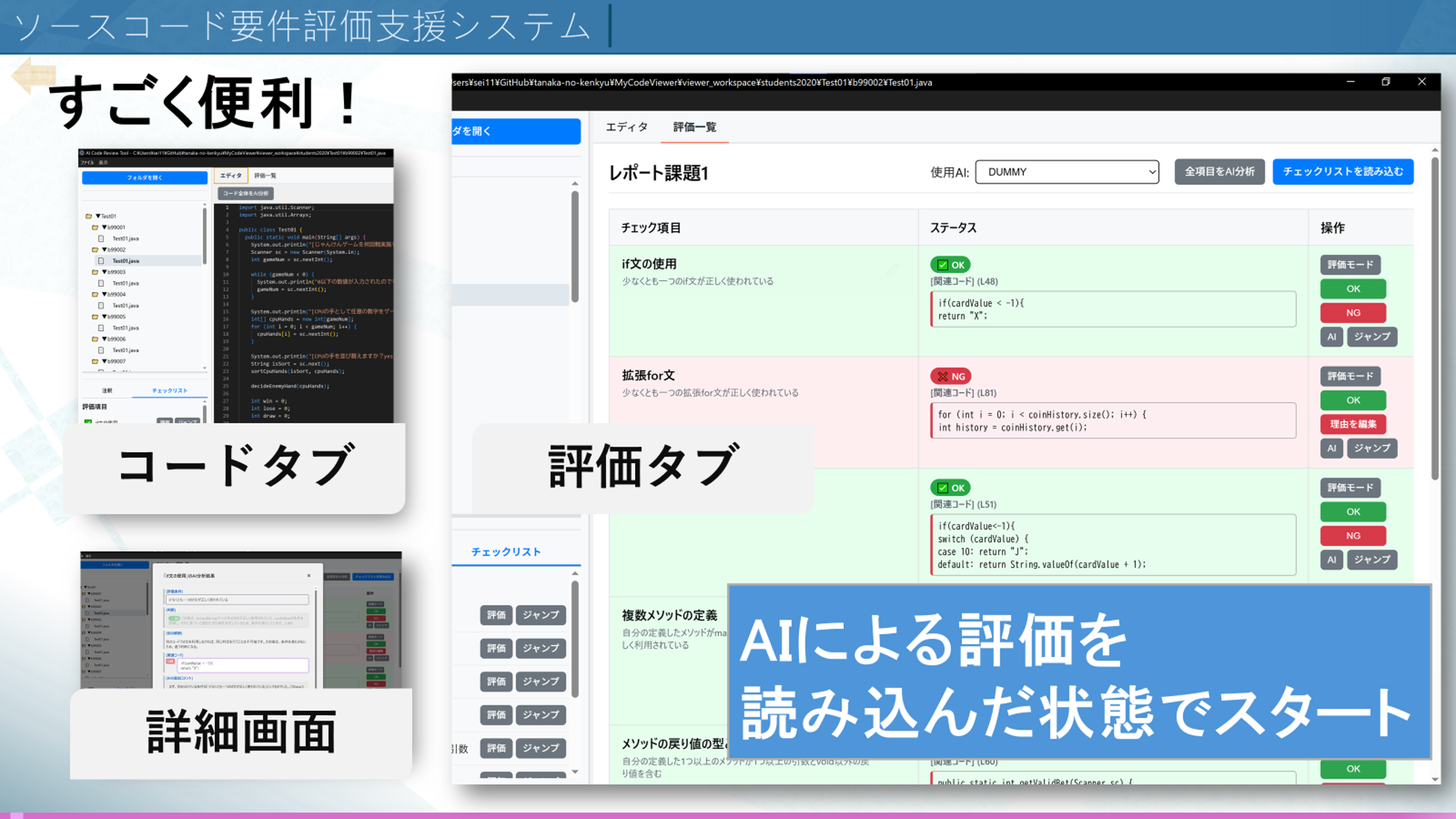Mark 拡張for文 as OK with green button
The height and width of the screenshot is (819, 1456).
pyautogui.click(x=1352, y=400)
